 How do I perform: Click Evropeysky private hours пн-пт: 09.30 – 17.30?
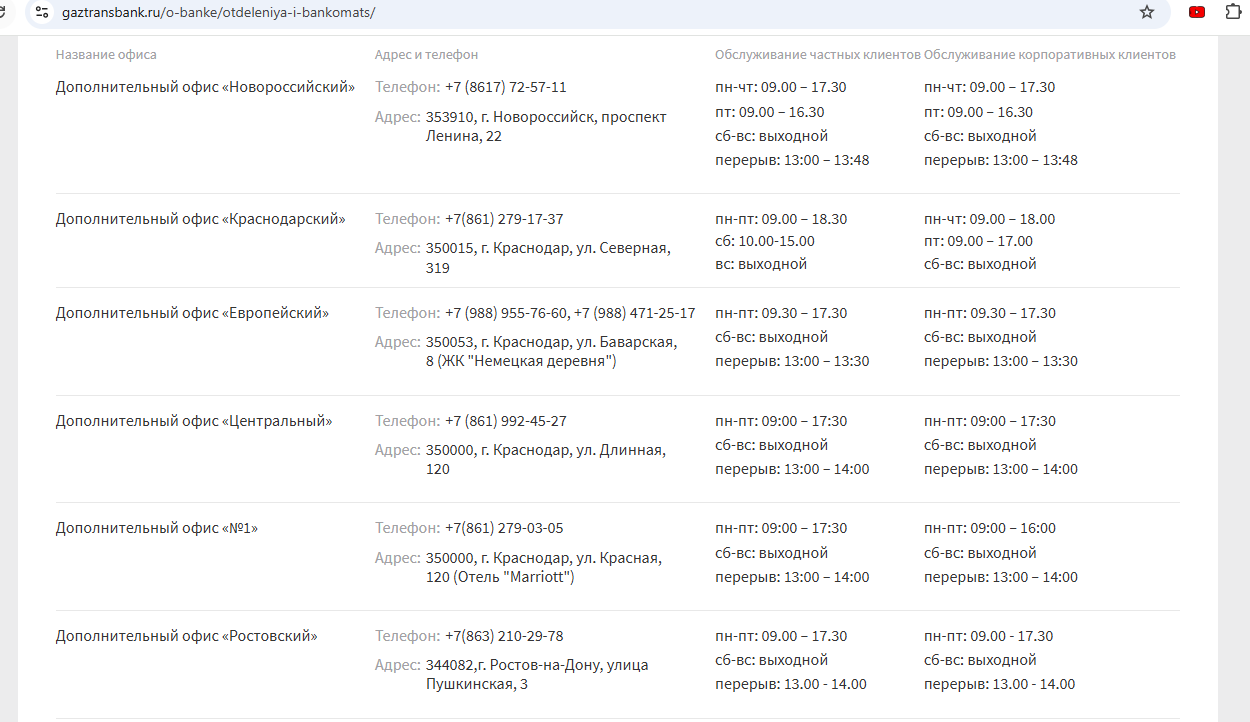(x=781, y=313)
